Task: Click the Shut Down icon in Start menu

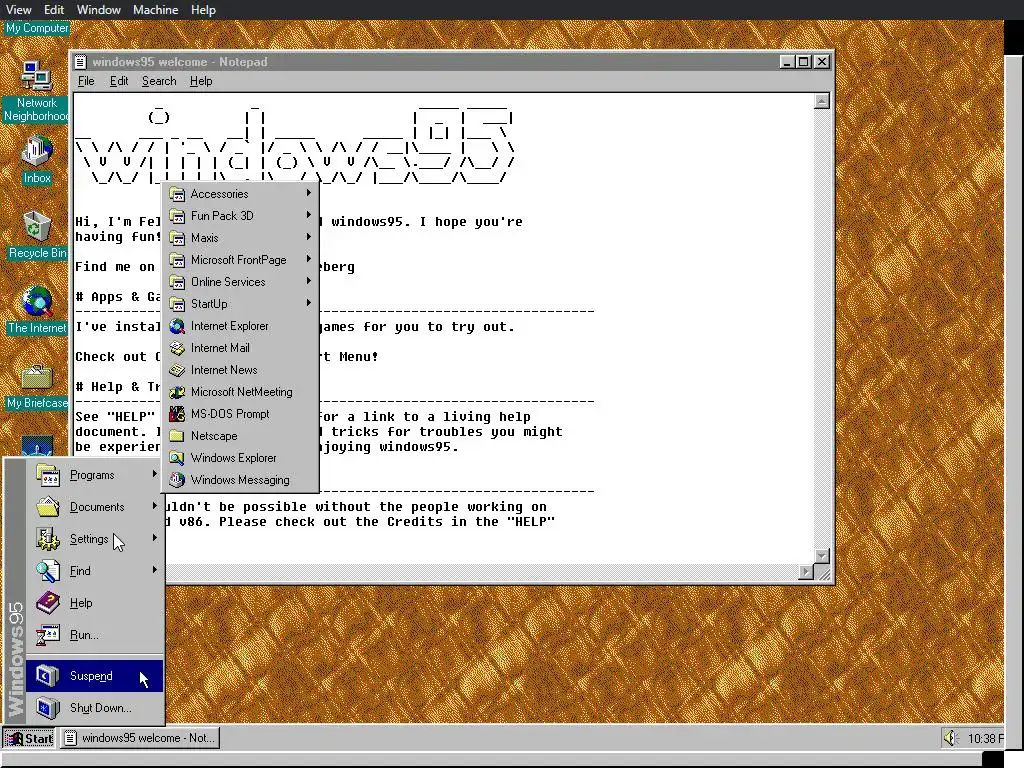Action: (48, 708)
